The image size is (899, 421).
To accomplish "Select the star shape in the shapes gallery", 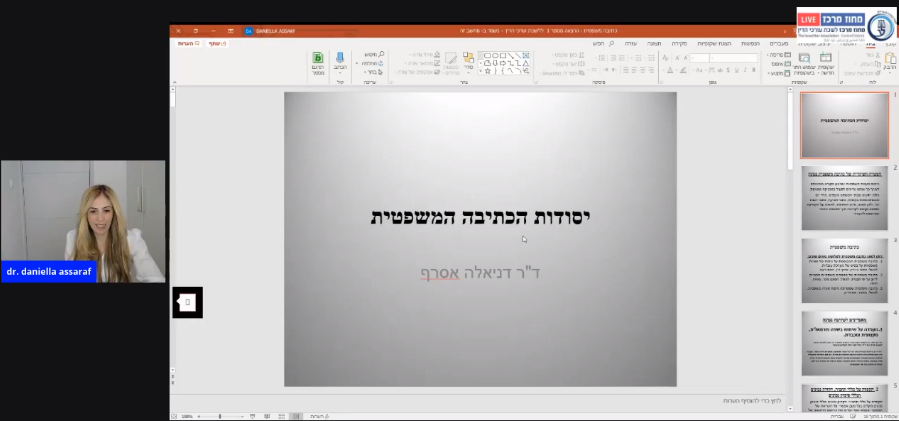I will (488, 71).
